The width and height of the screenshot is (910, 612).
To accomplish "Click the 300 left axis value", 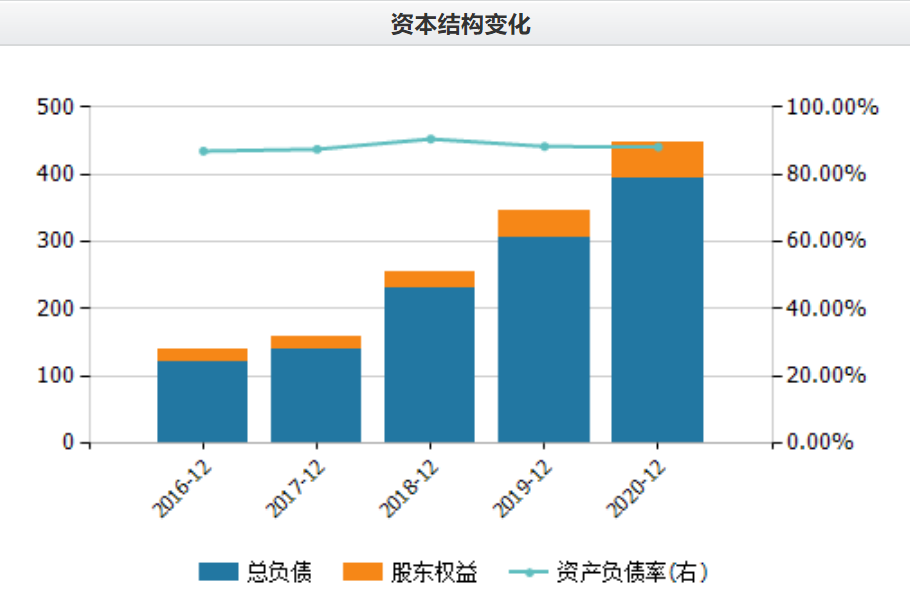I will click(56, 241).
